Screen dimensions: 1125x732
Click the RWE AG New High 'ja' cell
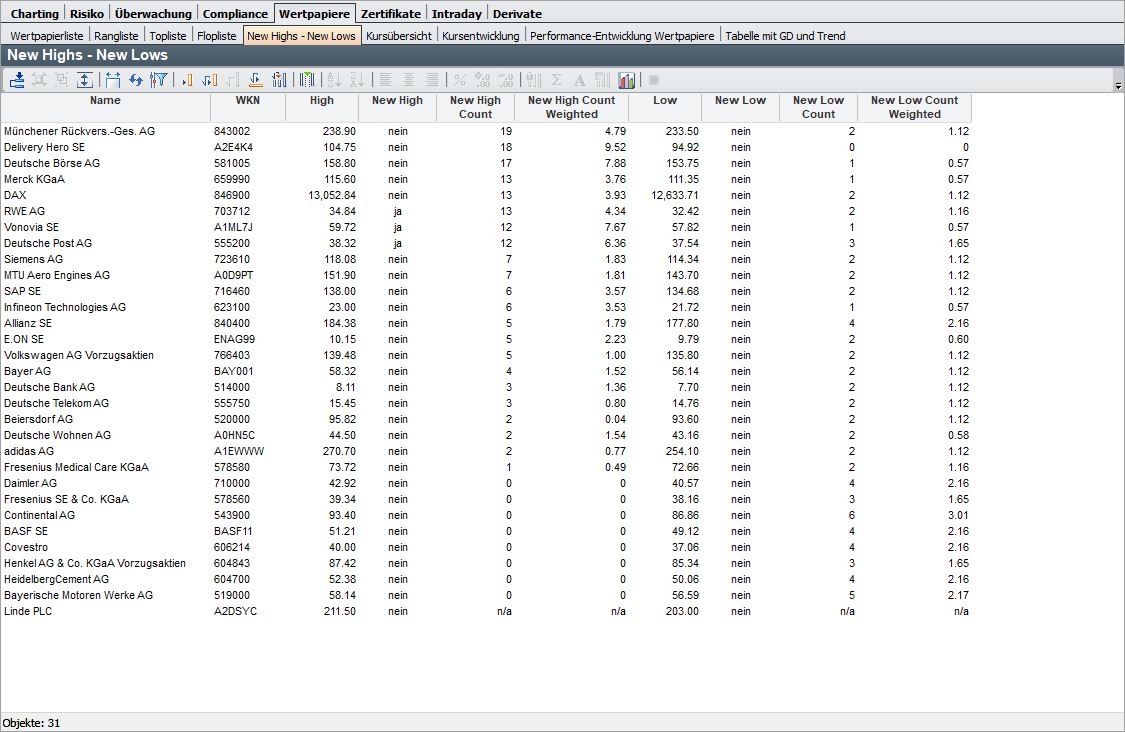(397, 211)
